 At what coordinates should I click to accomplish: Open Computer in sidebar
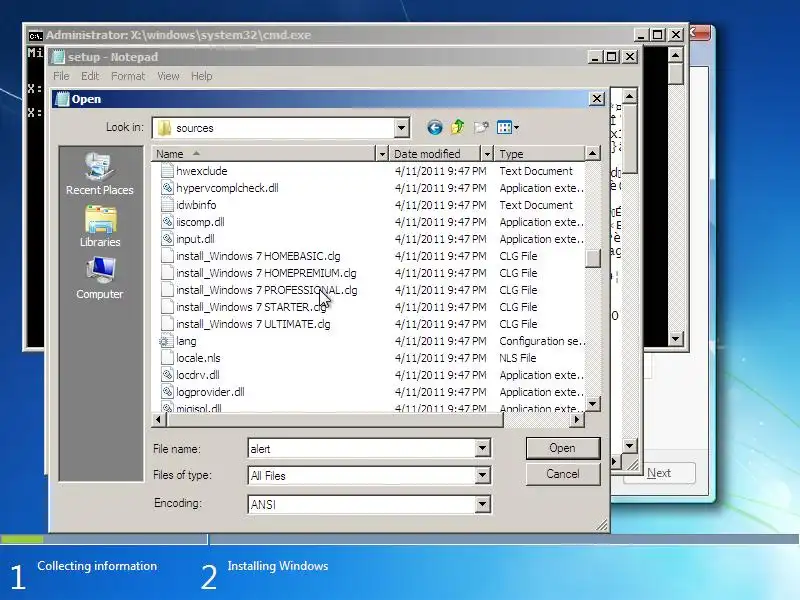[x=100, y=278]
